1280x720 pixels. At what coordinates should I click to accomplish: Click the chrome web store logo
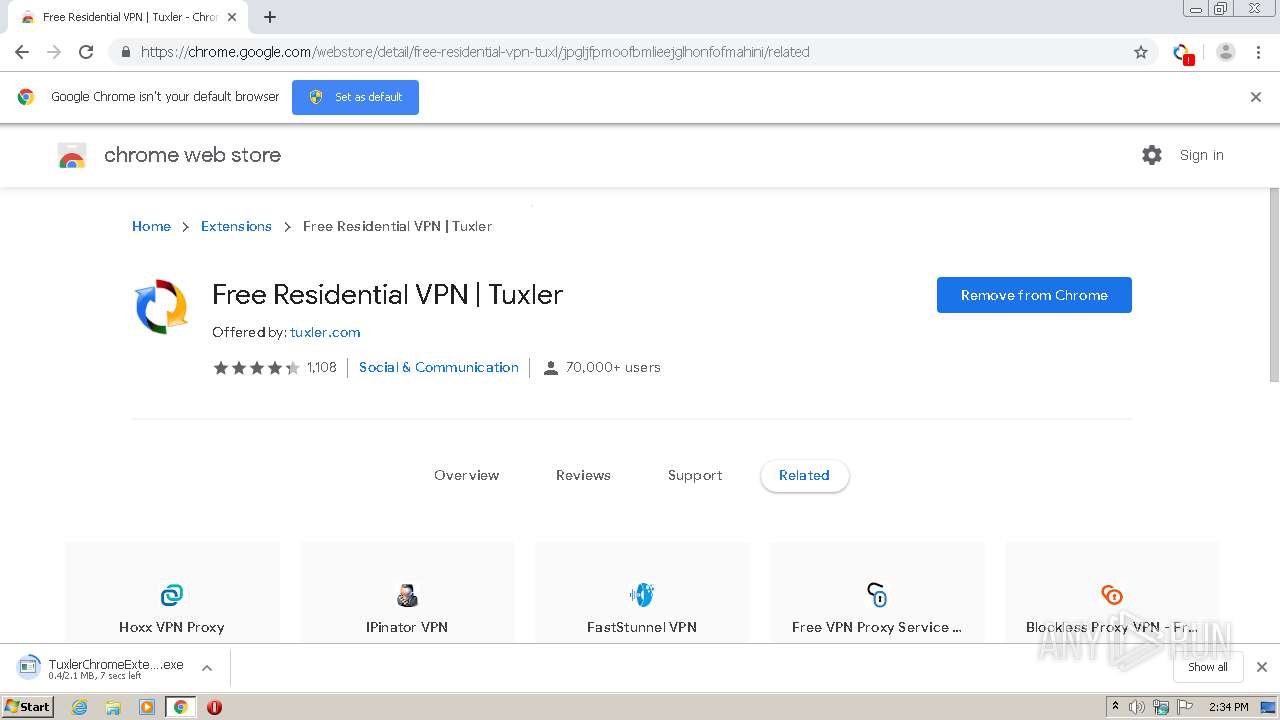click(170, 155)
